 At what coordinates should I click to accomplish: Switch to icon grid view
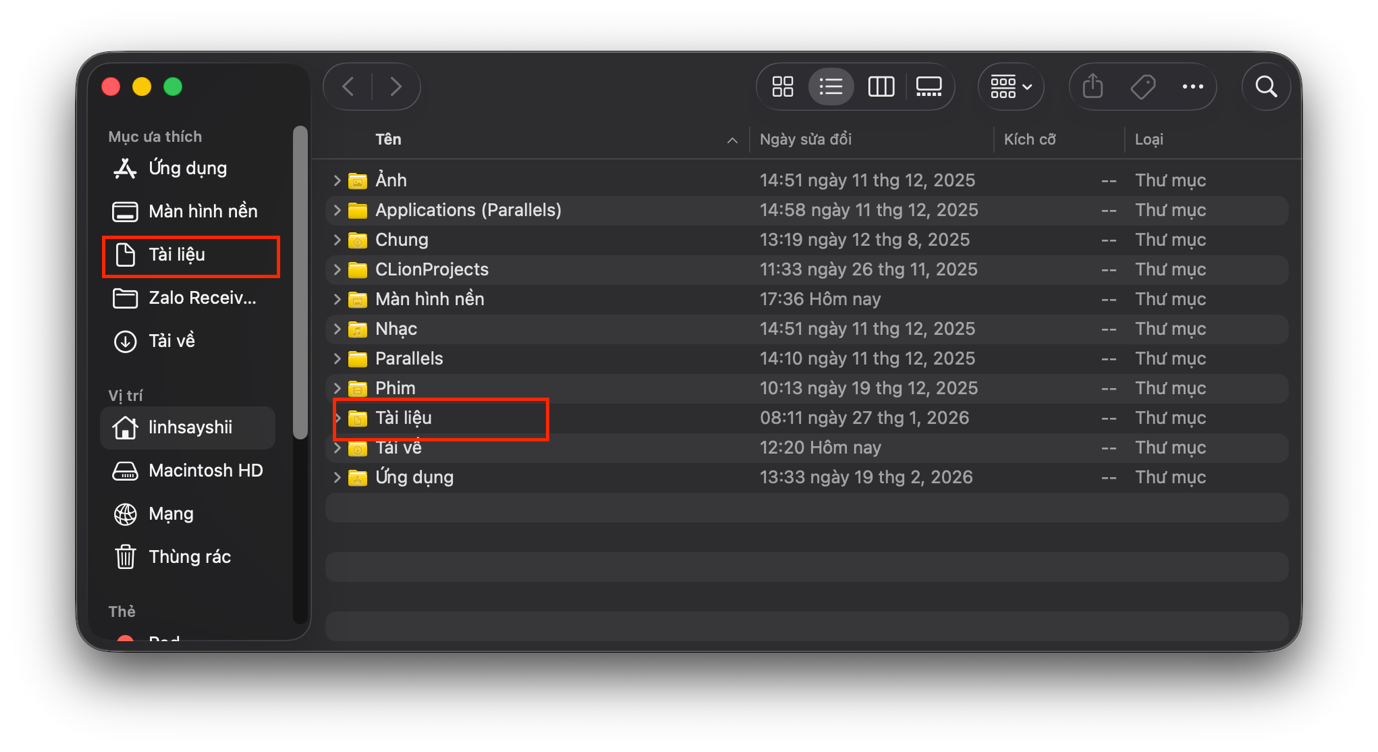tap(783, 87)
